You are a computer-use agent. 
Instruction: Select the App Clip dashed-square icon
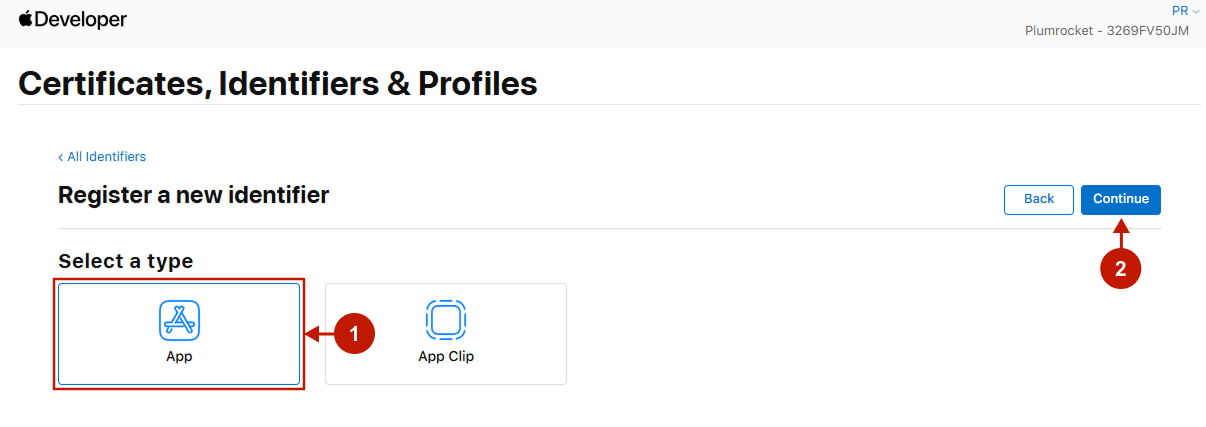pyautogui.click(x=446, y=320)
